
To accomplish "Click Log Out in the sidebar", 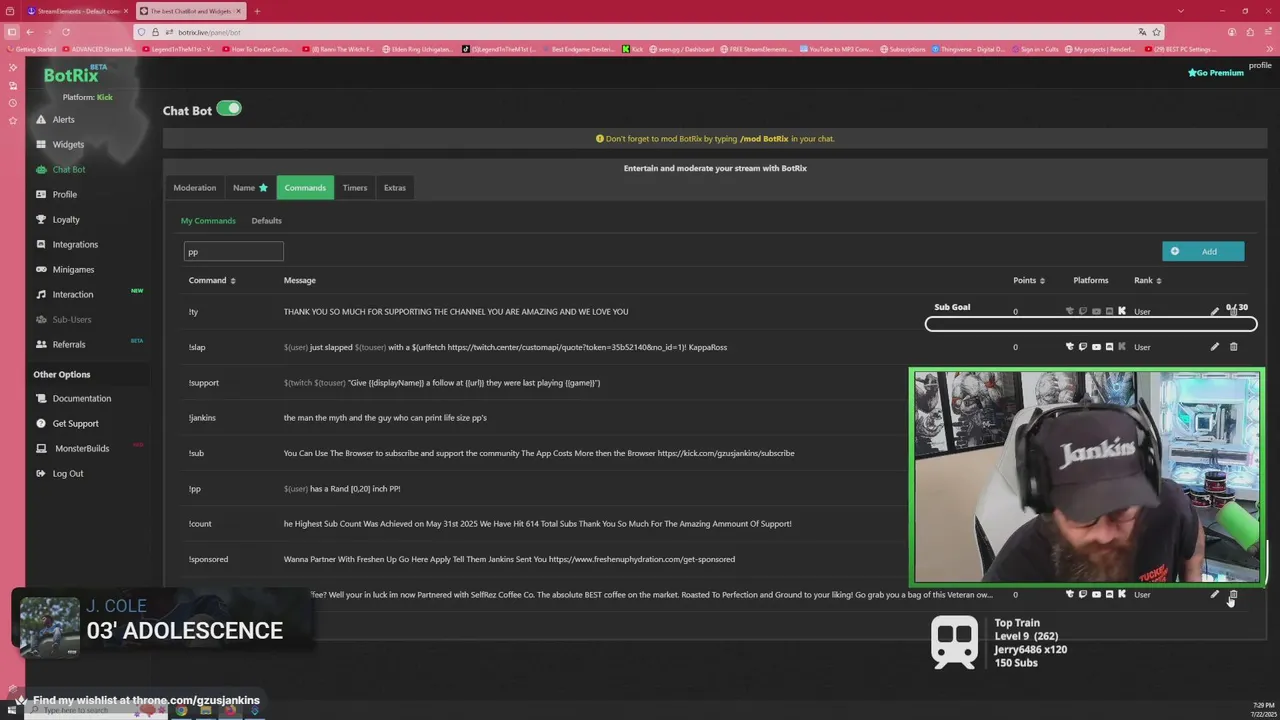I will tap(68, 473).
